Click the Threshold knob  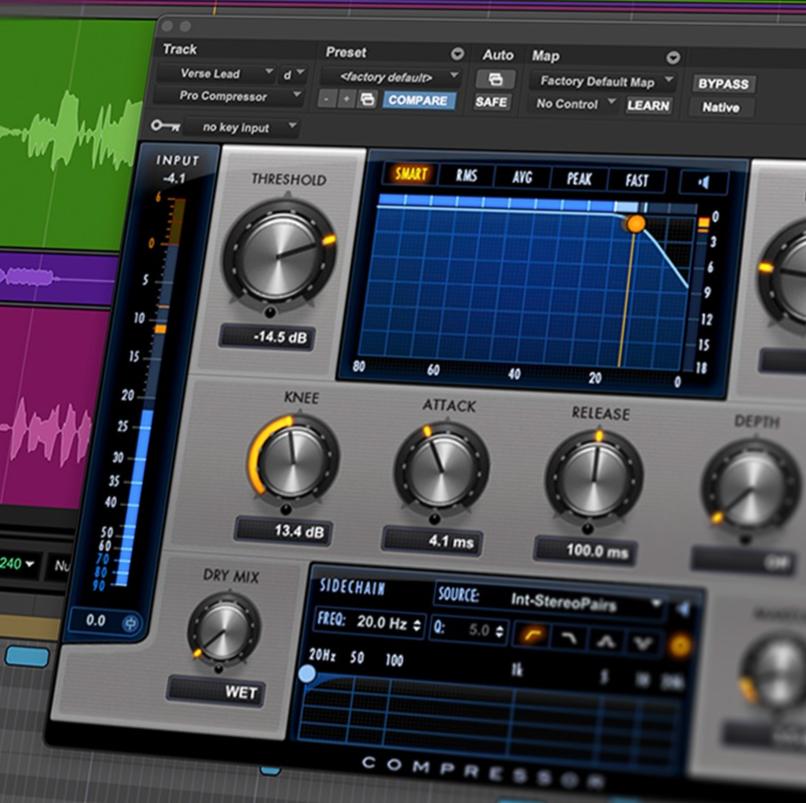pos(272,252)
